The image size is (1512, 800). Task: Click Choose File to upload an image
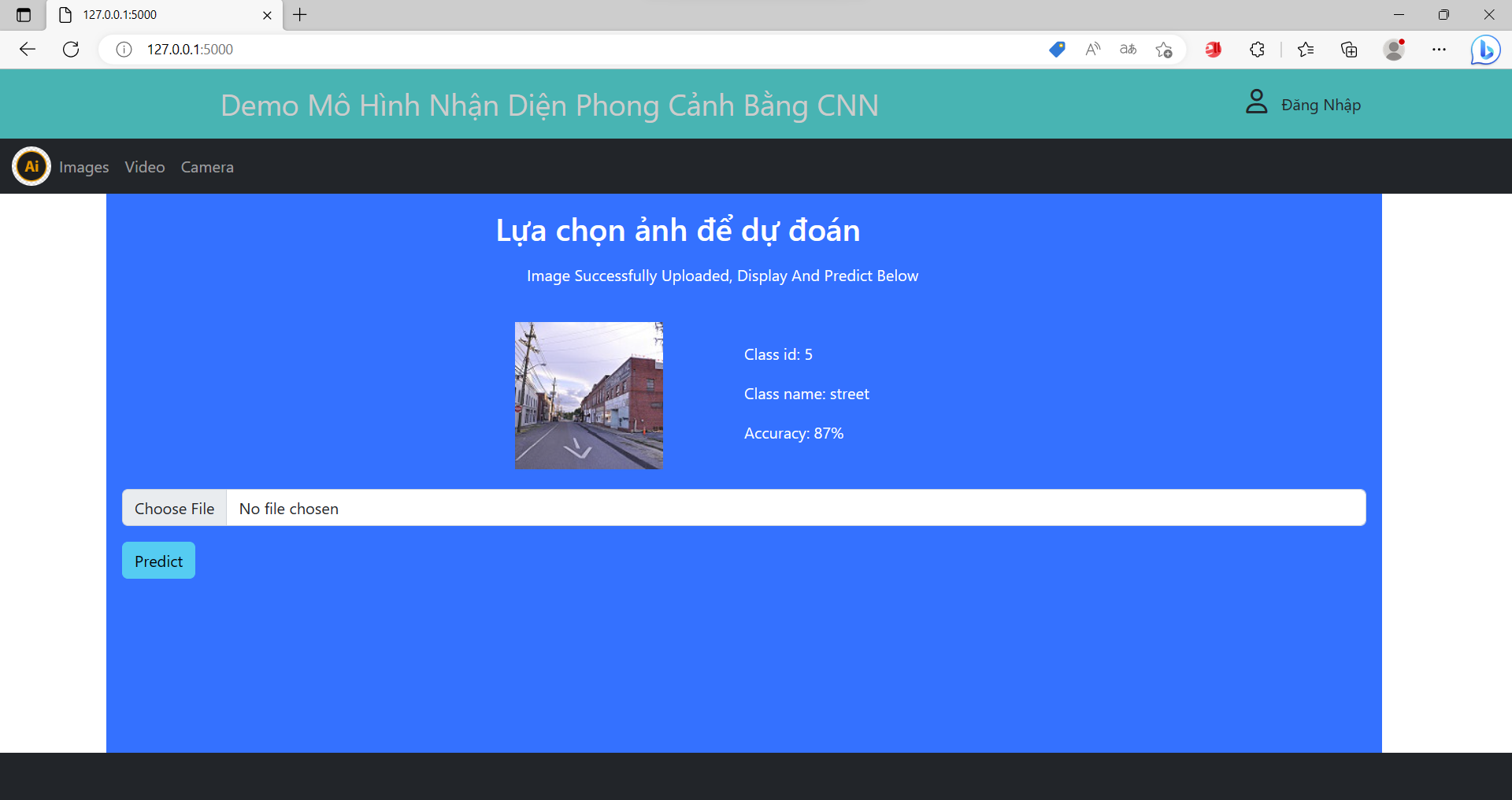(174, 508)
